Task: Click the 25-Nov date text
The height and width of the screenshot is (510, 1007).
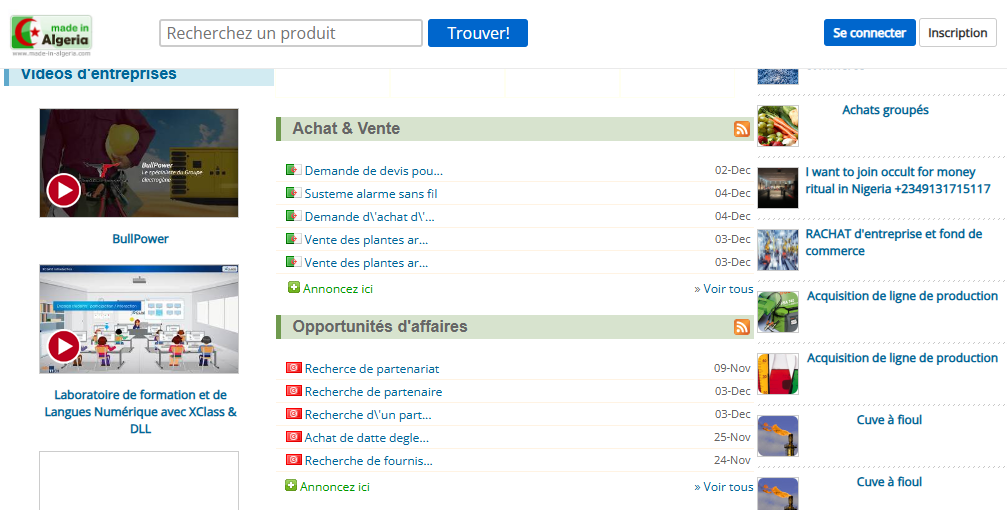Action: coord(732,437)
